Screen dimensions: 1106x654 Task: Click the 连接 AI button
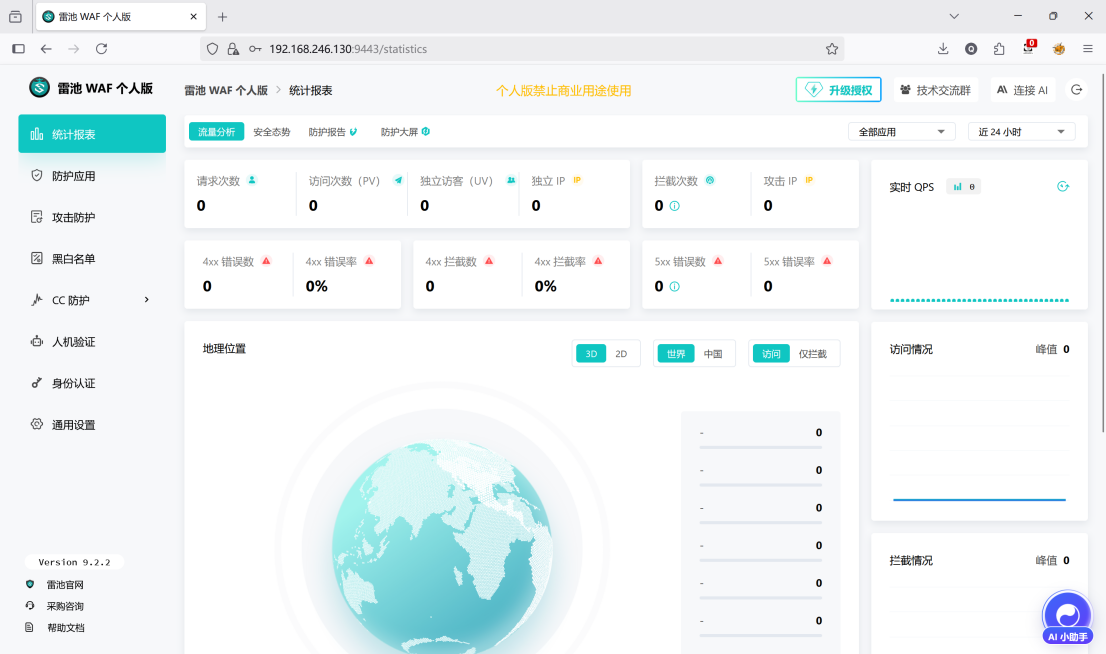(x=1023, y=90)
